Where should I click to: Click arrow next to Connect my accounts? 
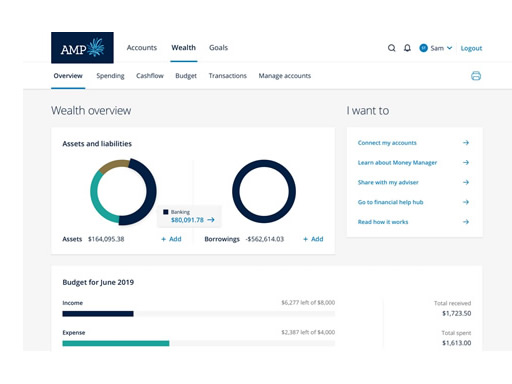[466, 143]
